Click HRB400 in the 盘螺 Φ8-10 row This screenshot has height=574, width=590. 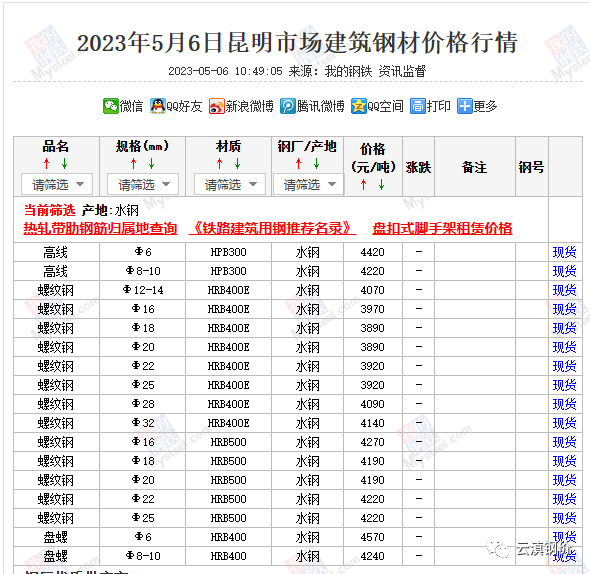click(229, 556)
